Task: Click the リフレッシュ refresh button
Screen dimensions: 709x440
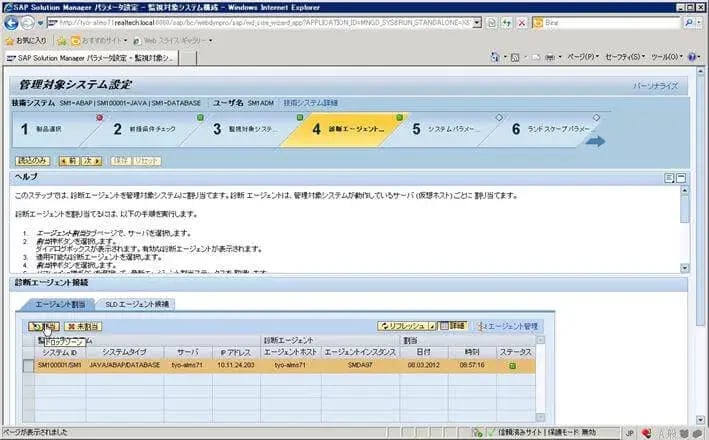Action: coord(403,326)
